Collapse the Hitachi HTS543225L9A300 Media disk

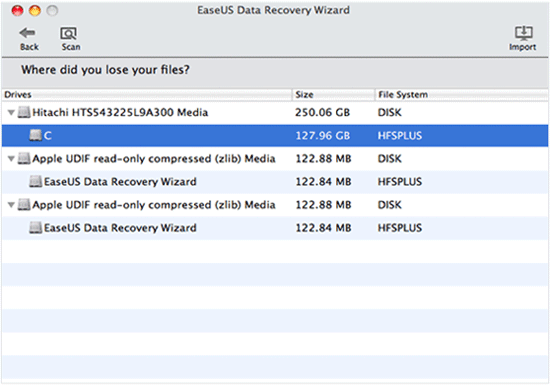pos(11,113)
